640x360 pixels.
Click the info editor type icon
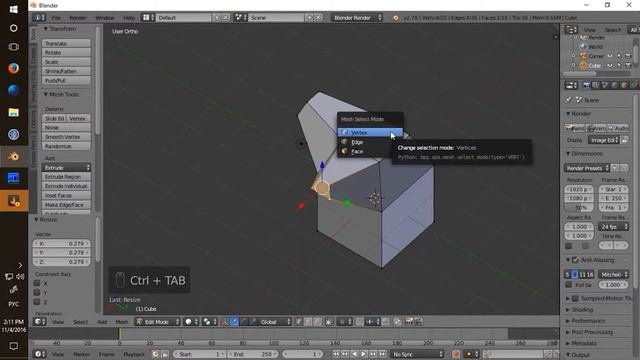pos(39,18)
